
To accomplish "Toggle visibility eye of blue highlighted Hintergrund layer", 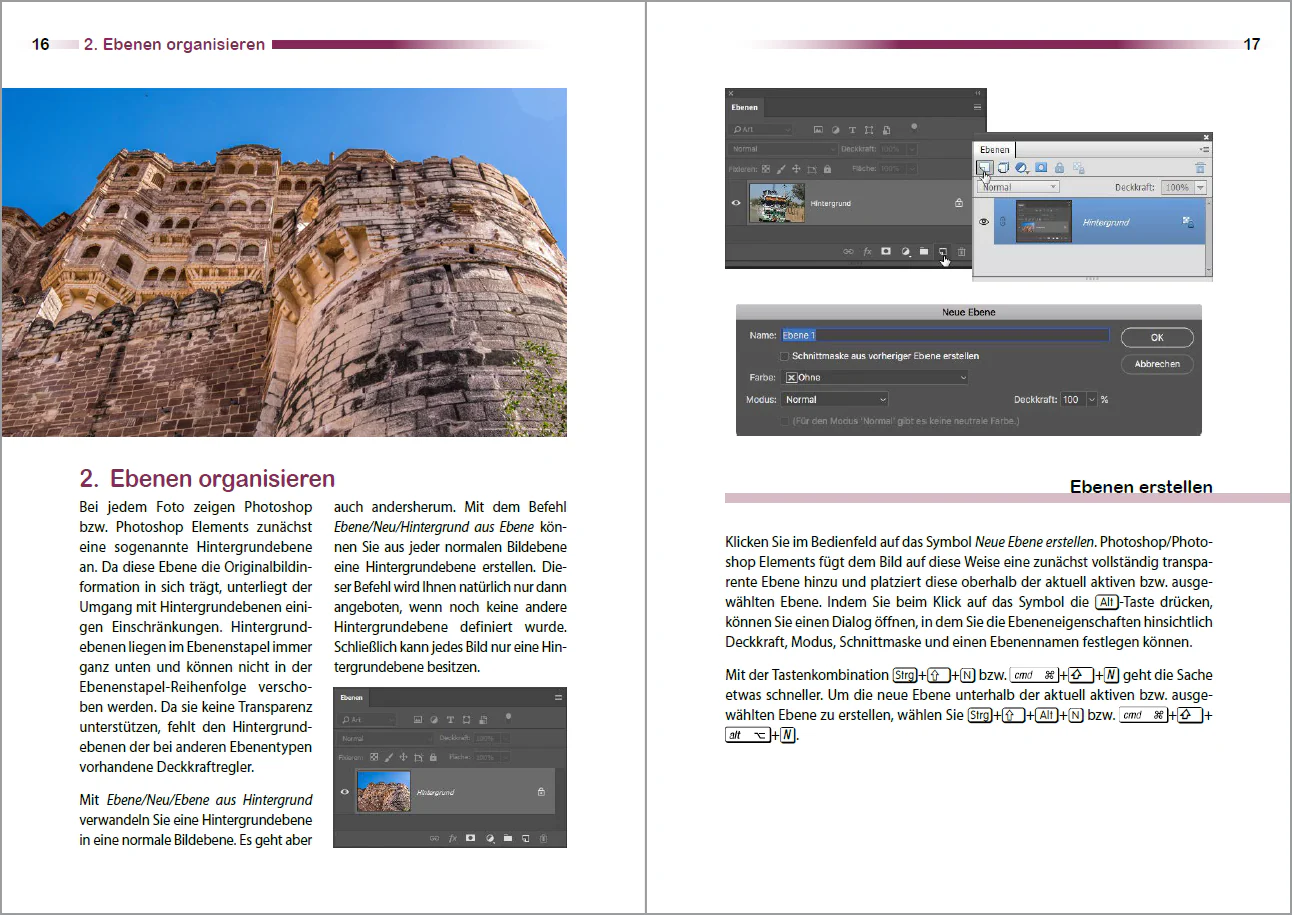I will coord(983,222).
